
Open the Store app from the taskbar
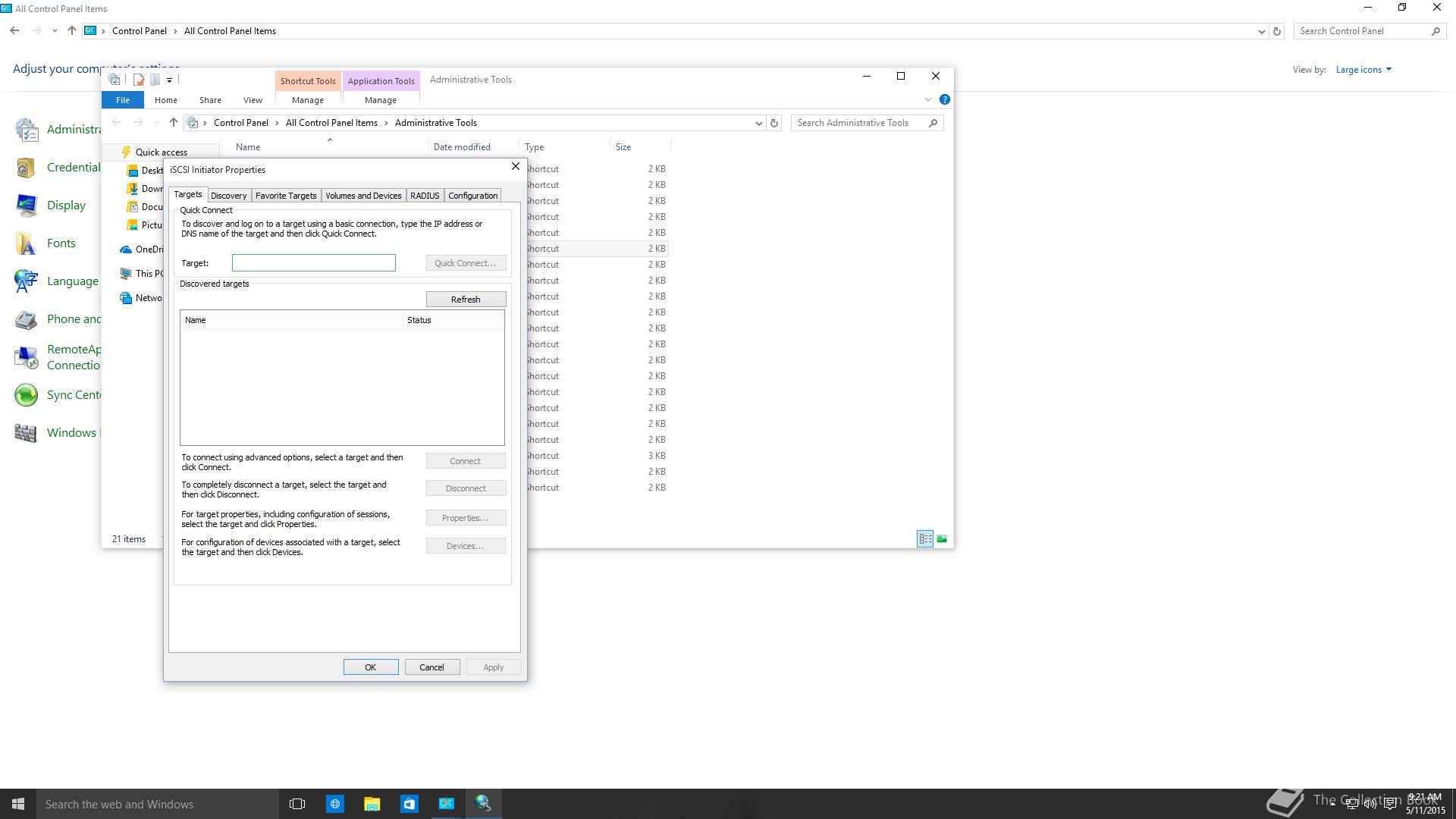pos(409,804)
